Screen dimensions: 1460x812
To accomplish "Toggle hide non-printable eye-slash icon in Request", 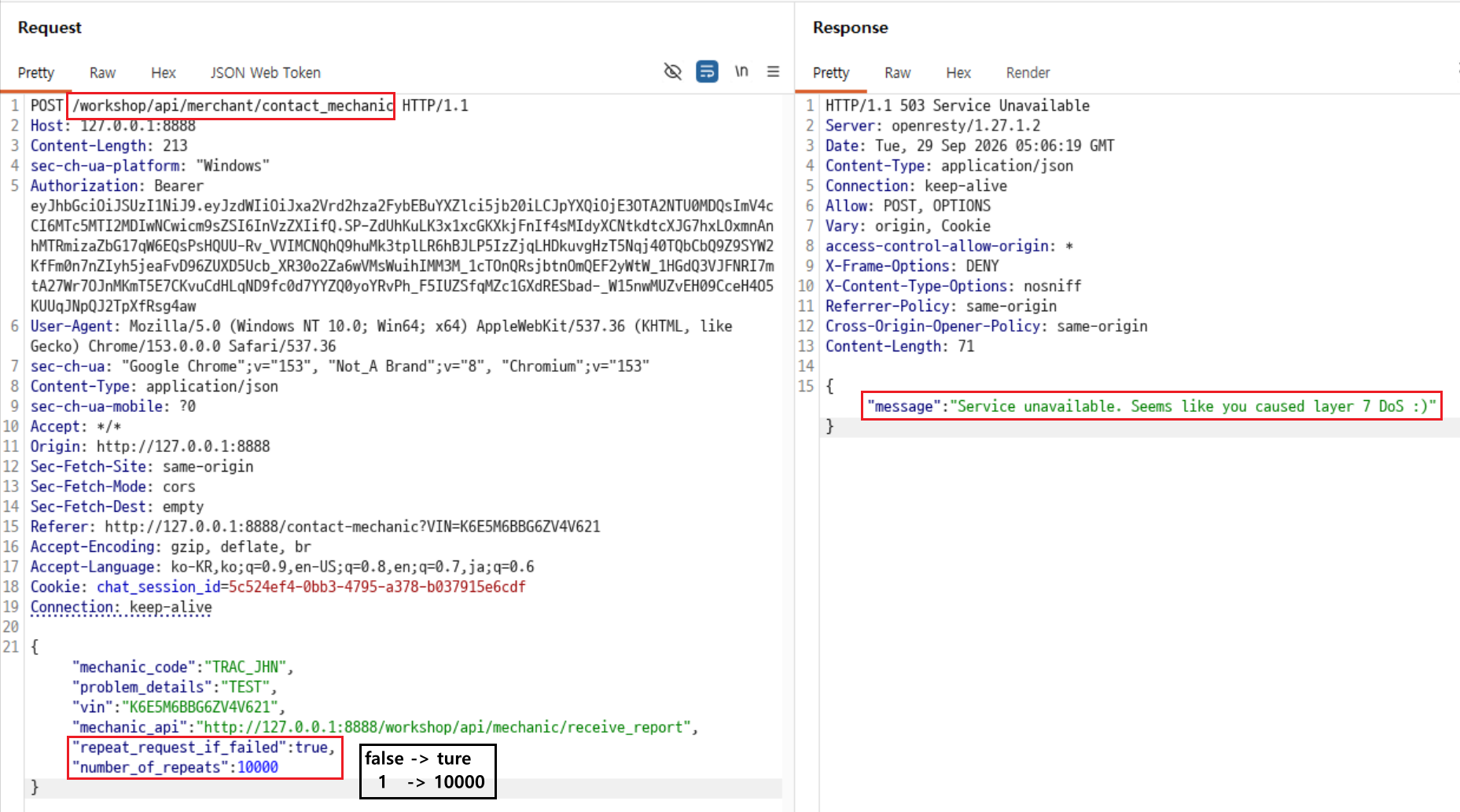I will pos(672,72).
